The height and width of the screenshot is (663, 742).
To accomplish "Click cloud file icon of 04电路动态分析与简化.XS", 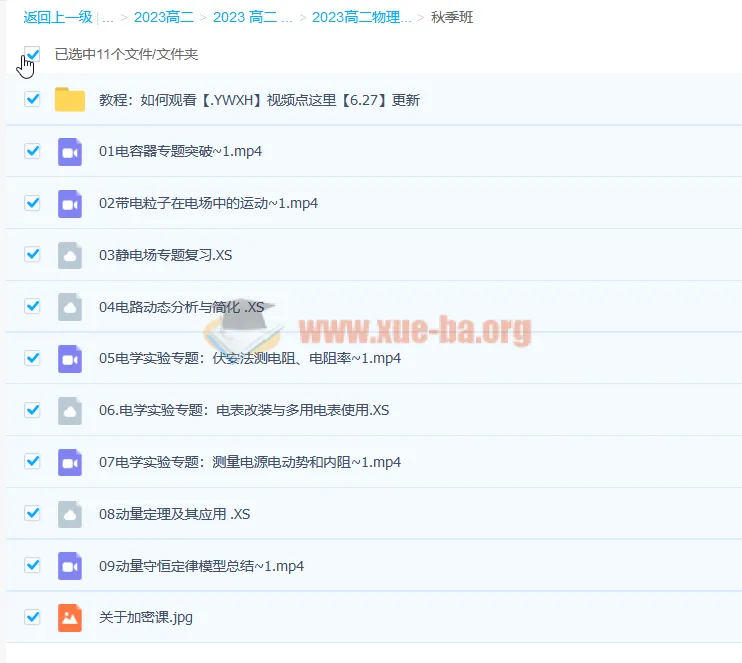I will (69, 307).
